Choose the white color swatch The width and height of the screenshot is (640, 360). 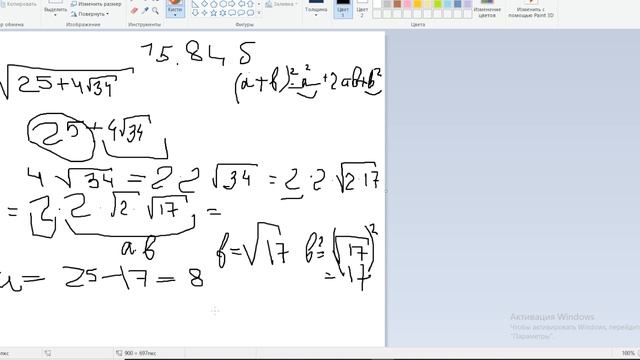377,4
